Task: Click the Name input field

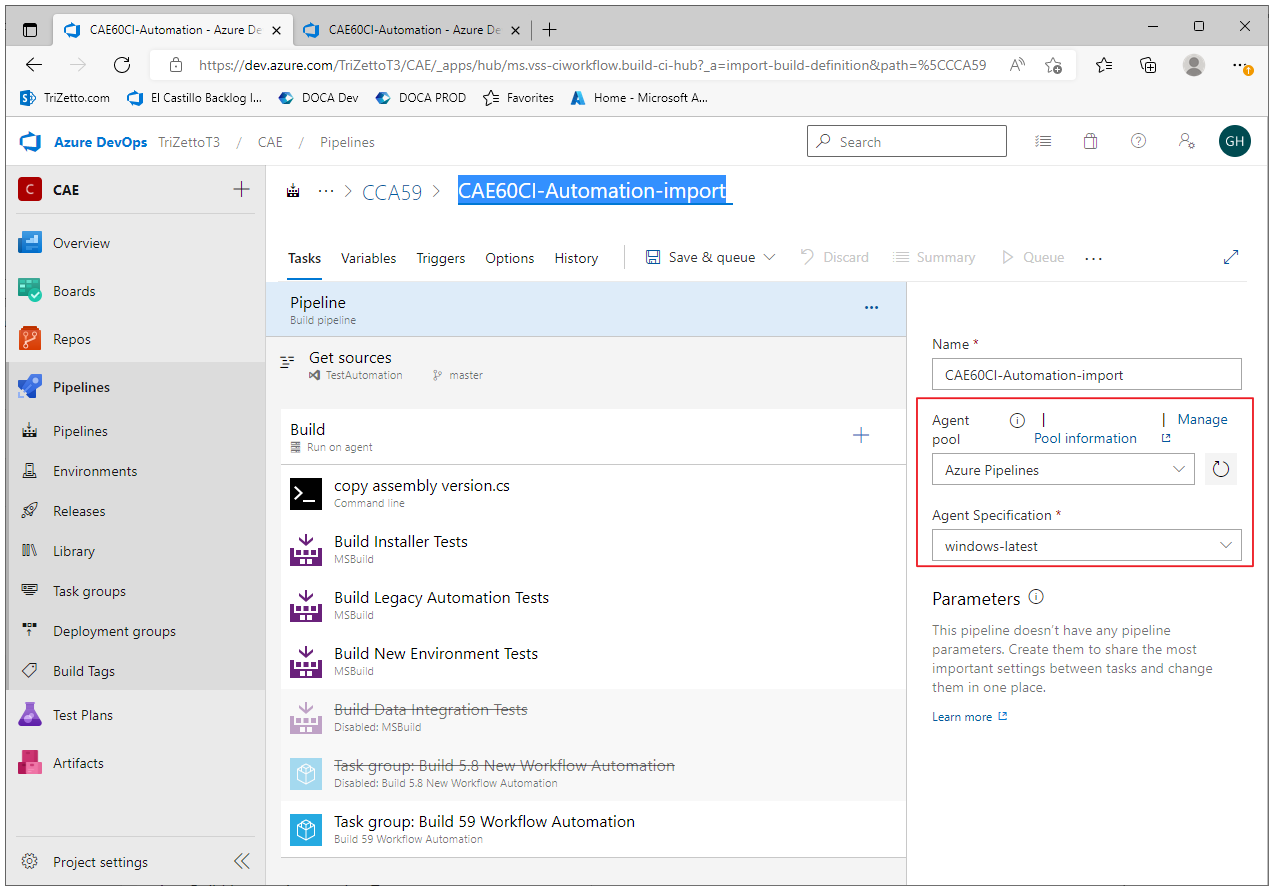Action: tap(1087, 375)
